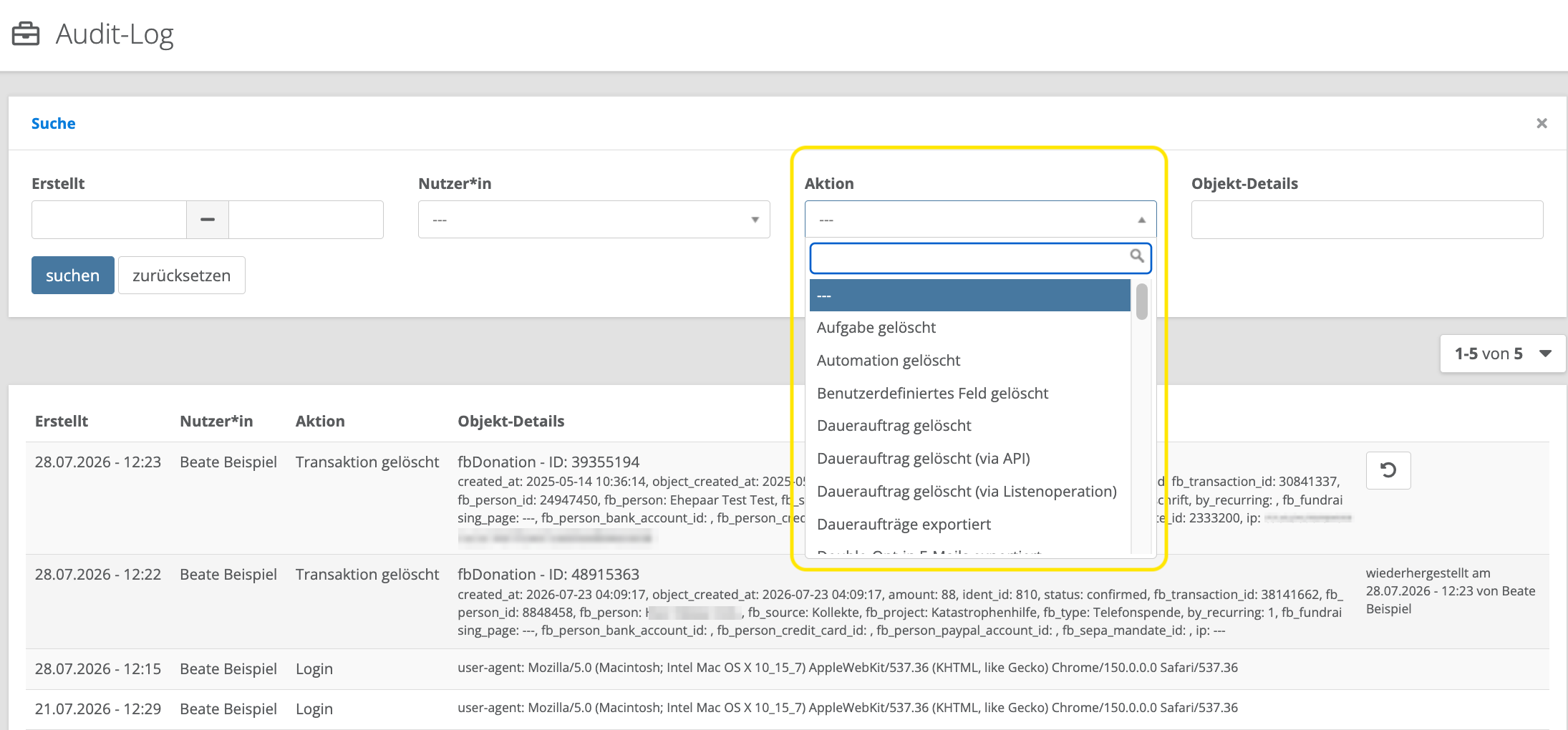Select 'Automation gelöscht' option
Viewport: 1568px width, 730px height.
pyautogui.click(x=969, y=361)
